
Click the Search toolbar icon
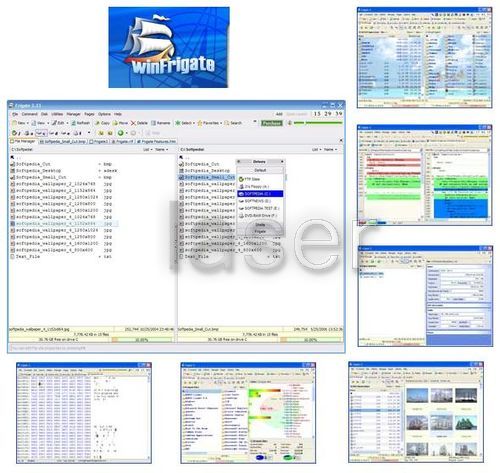227,123
